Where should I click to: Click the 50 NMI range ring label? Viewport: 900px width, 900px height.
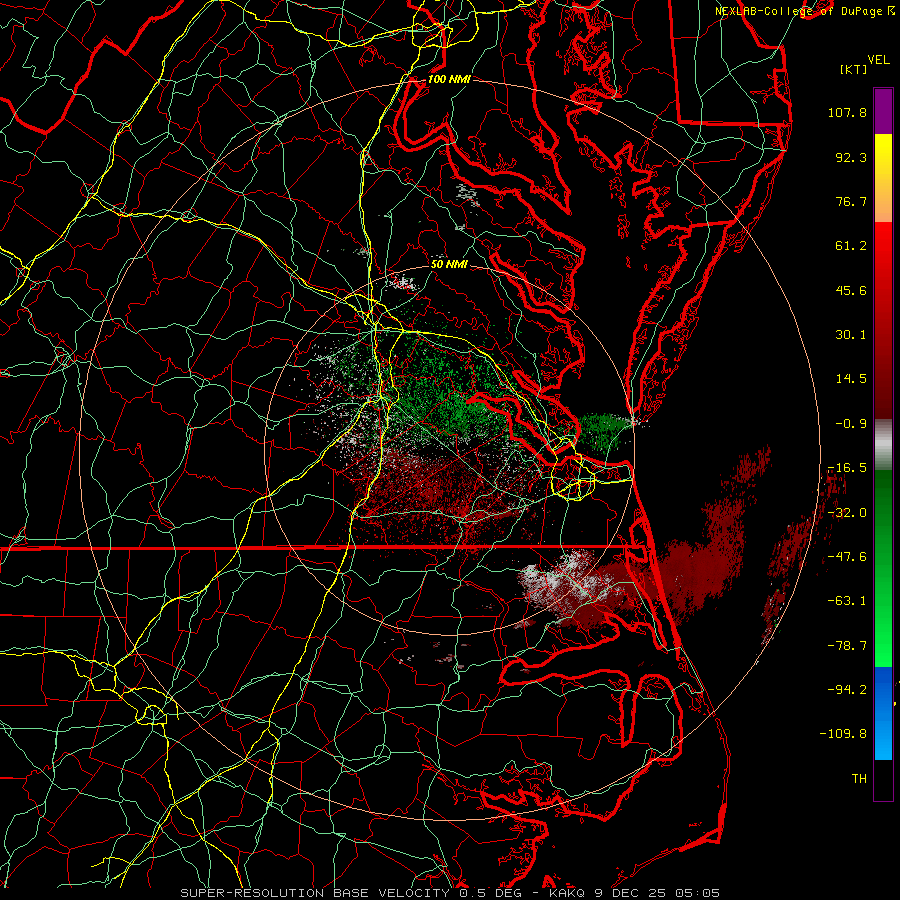pos(449,265)
